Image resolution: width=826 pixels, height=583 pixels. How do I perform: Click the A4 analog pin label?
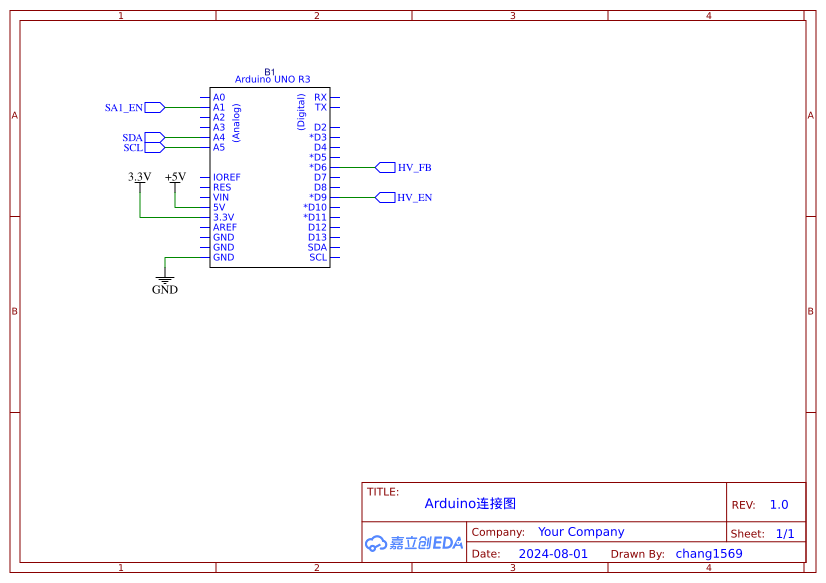219,137
